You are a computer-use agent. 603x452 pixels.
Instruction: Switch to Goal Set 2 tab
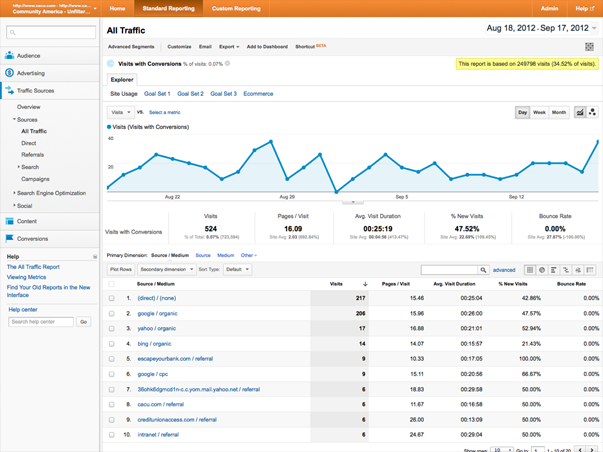coord(190,93)
